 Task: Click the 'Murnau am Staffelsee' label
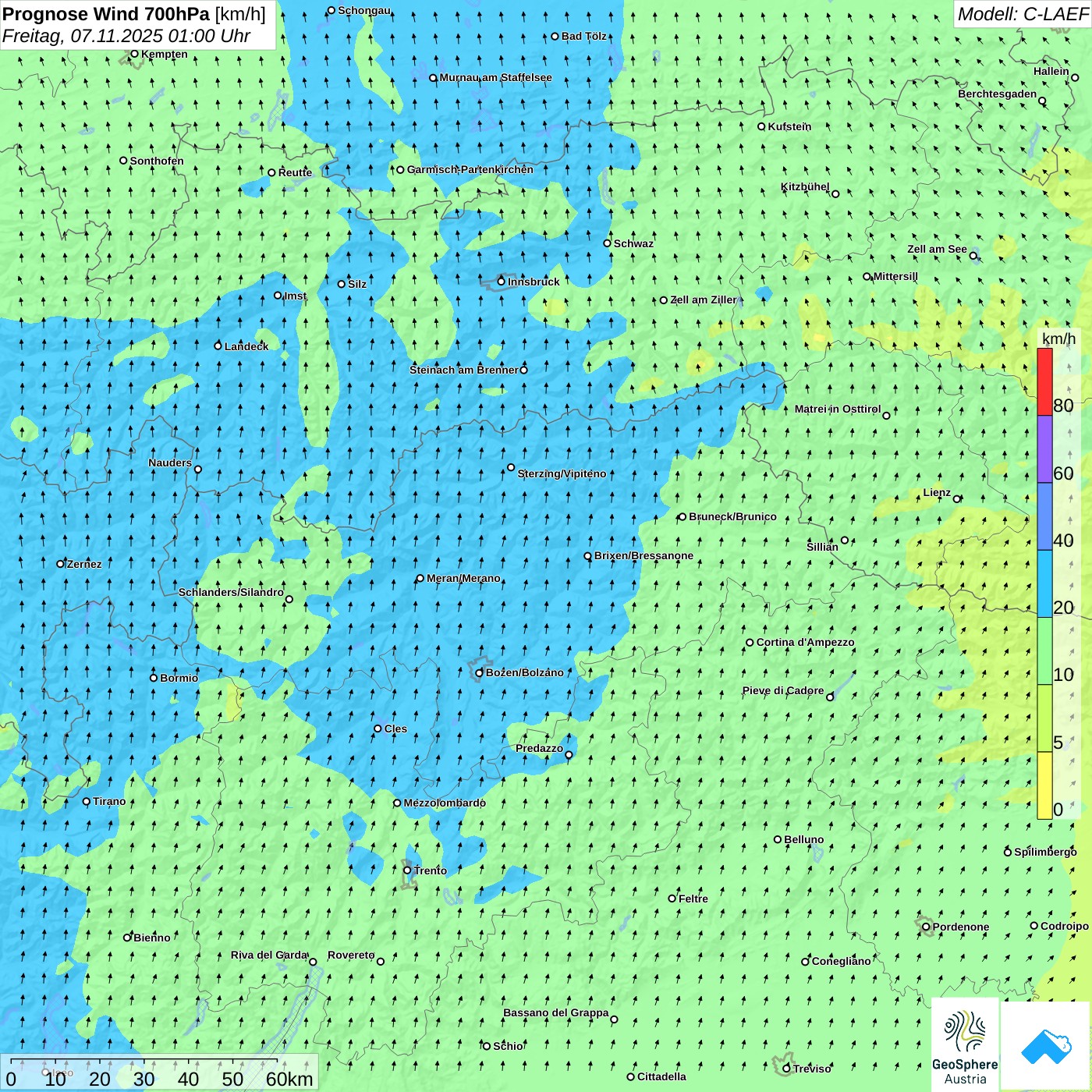[495, 77]
